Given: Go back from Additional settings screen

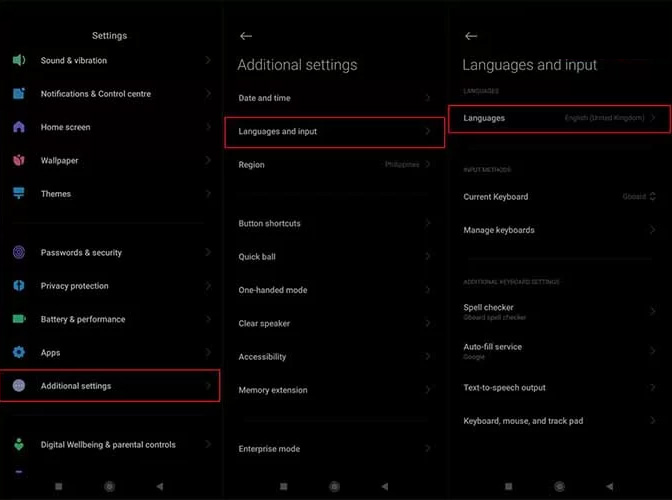Looking at the screenshot, I should tap(246, 36).
